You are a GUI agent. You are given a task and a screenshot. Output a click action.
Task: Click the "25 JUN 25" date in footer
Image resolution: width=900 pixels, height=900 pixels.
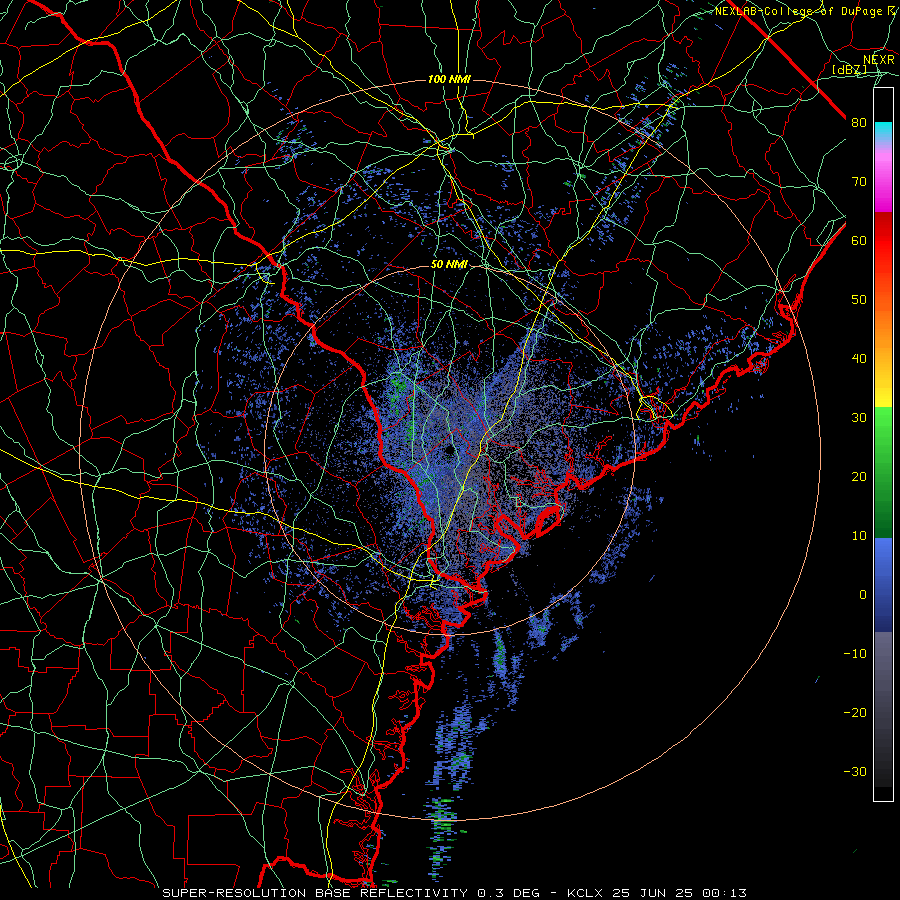click(654, 893)
